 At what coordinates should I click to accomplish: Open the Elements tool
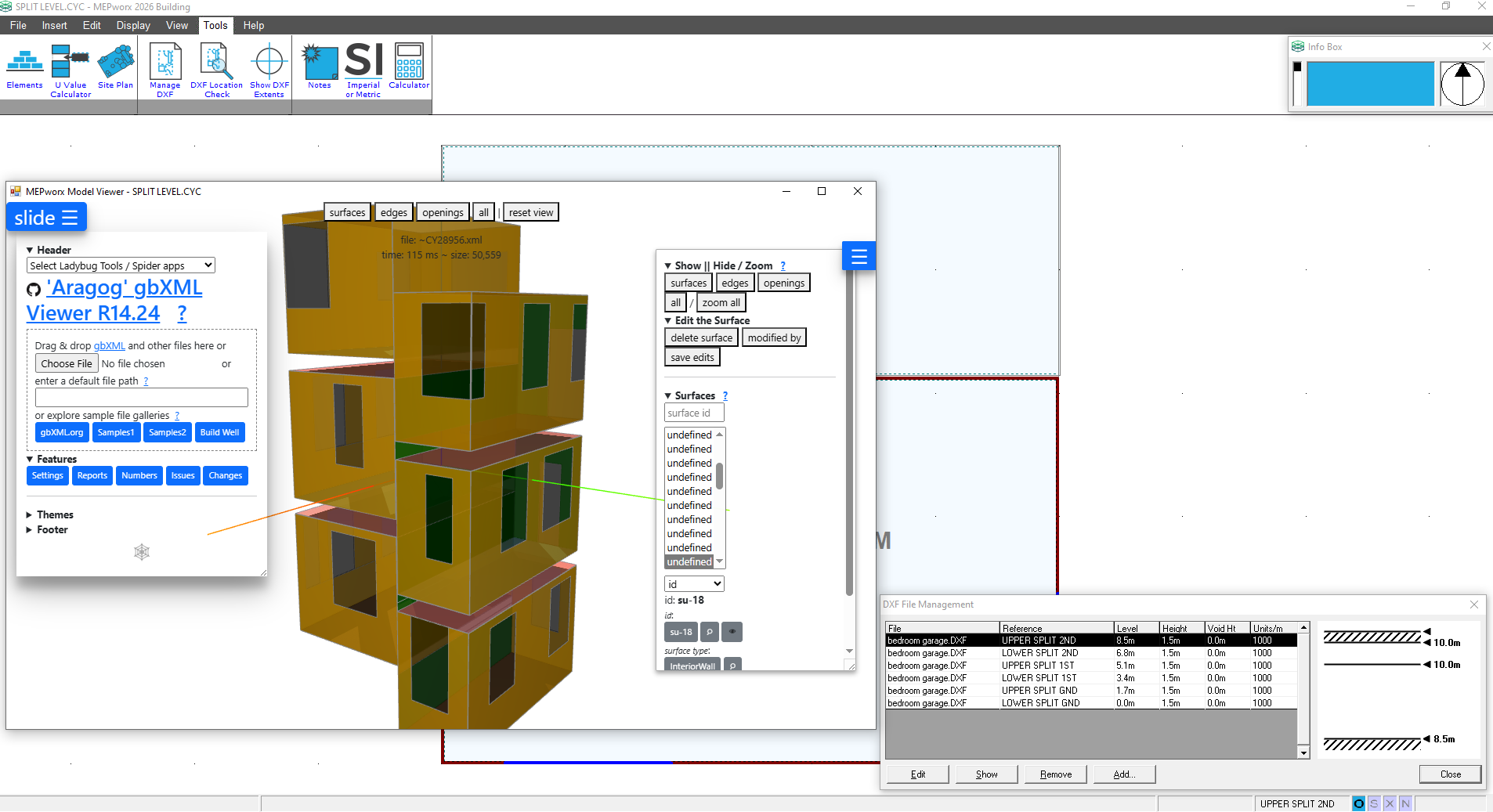[x=24, y=67]
